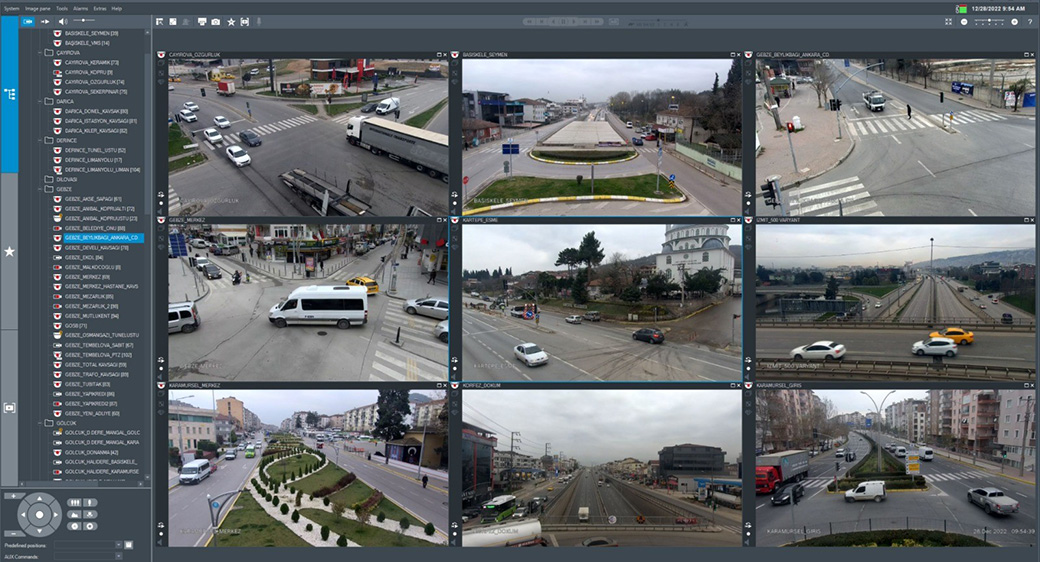Click the snapshot camera icon in toolbar
The width and height of the screenshot is (1040, 562).
(215, 21)
